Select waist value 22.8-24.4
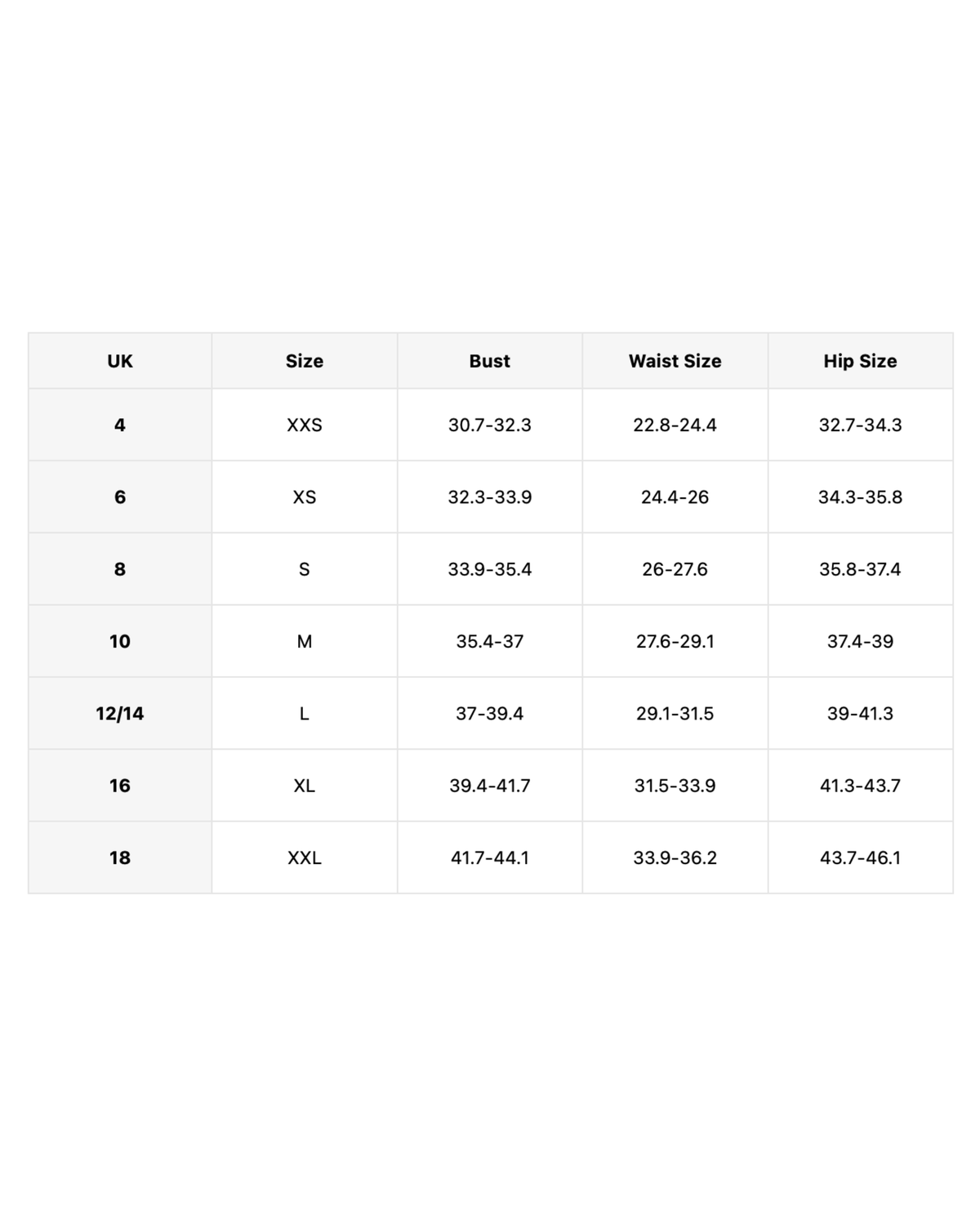Image resolution: width=980 pixels, height=1225 pixels. click(675, 425)
